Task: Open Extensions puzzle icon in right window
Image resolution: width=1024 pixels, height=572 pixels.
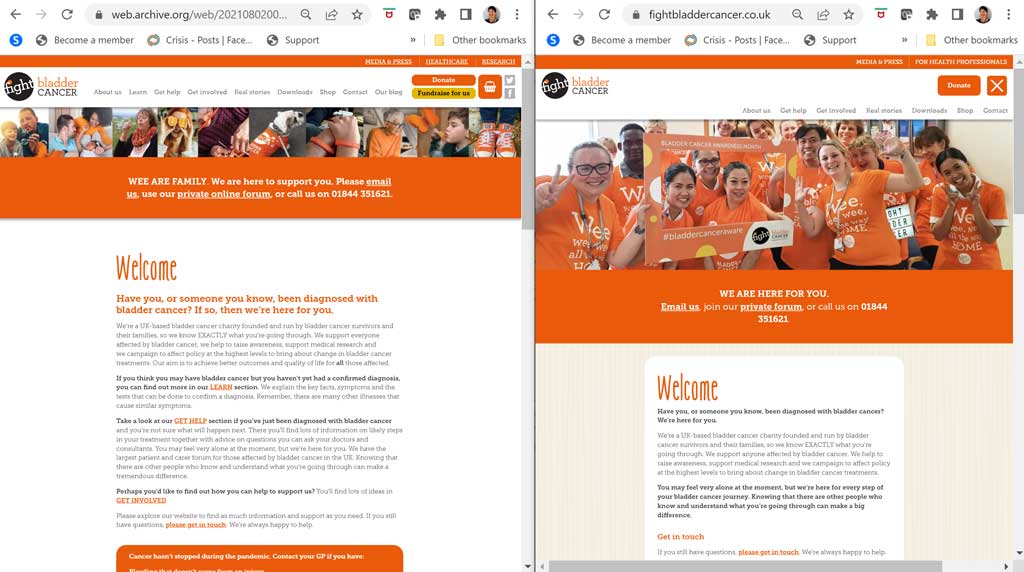Action: tap(932, 14)
